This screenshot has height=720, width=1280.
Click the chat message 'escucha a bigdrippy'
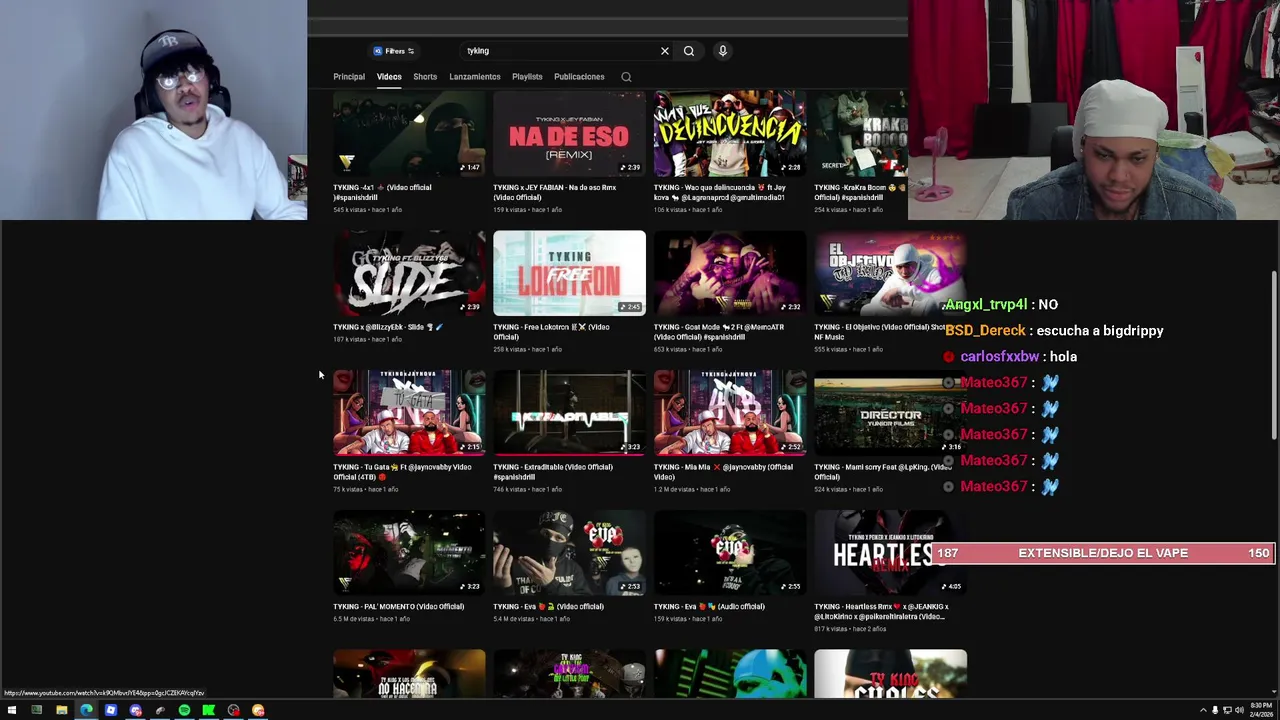click(x=1100, y=331)
